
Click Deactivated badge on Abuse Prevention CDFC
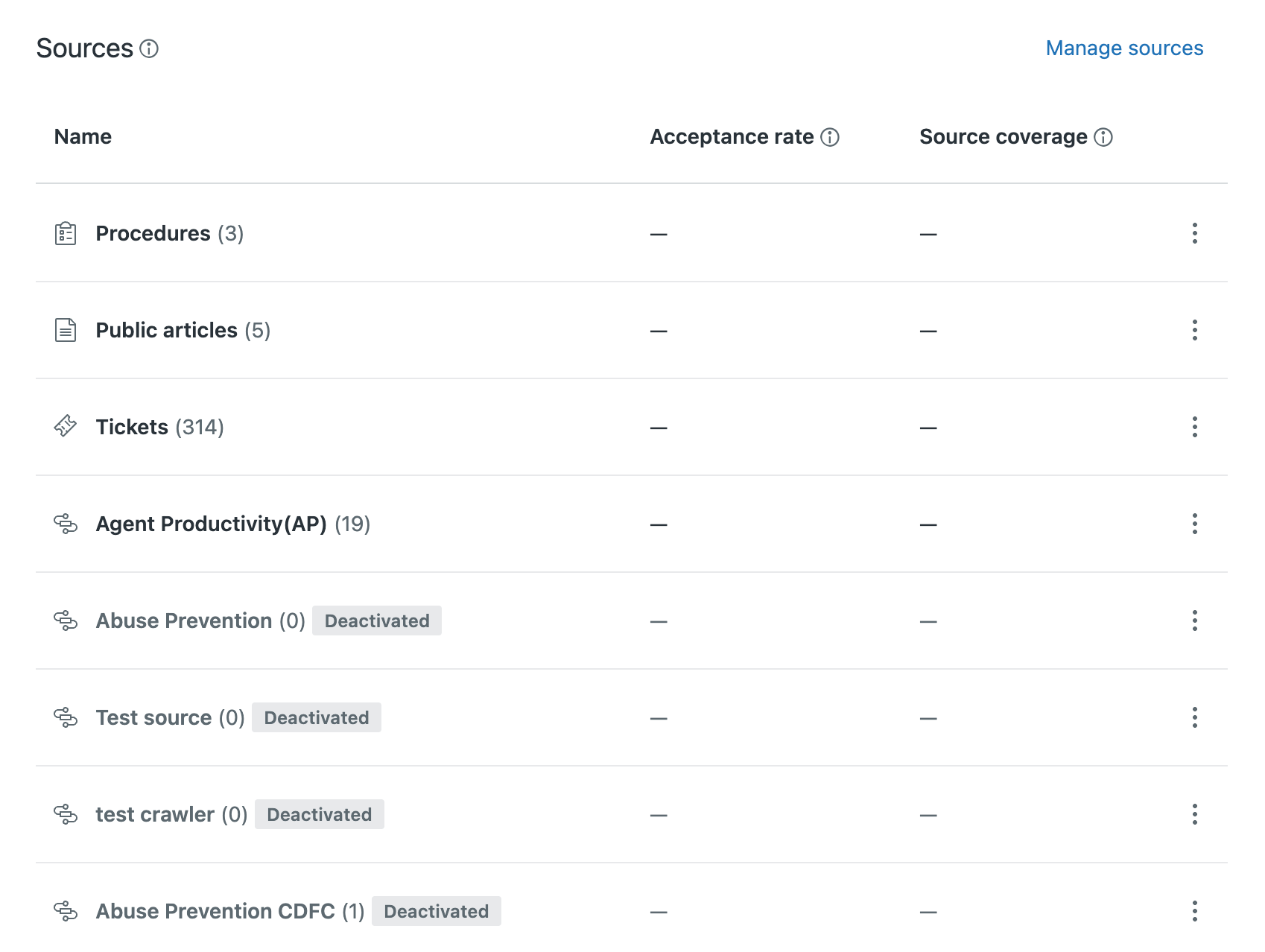(x=437, y=911)
